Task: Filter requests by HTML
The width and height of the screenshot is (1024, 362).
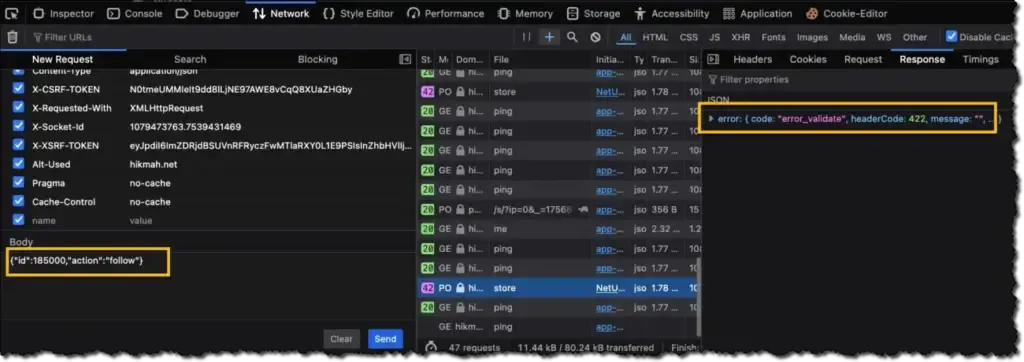Action: point(655,37)
